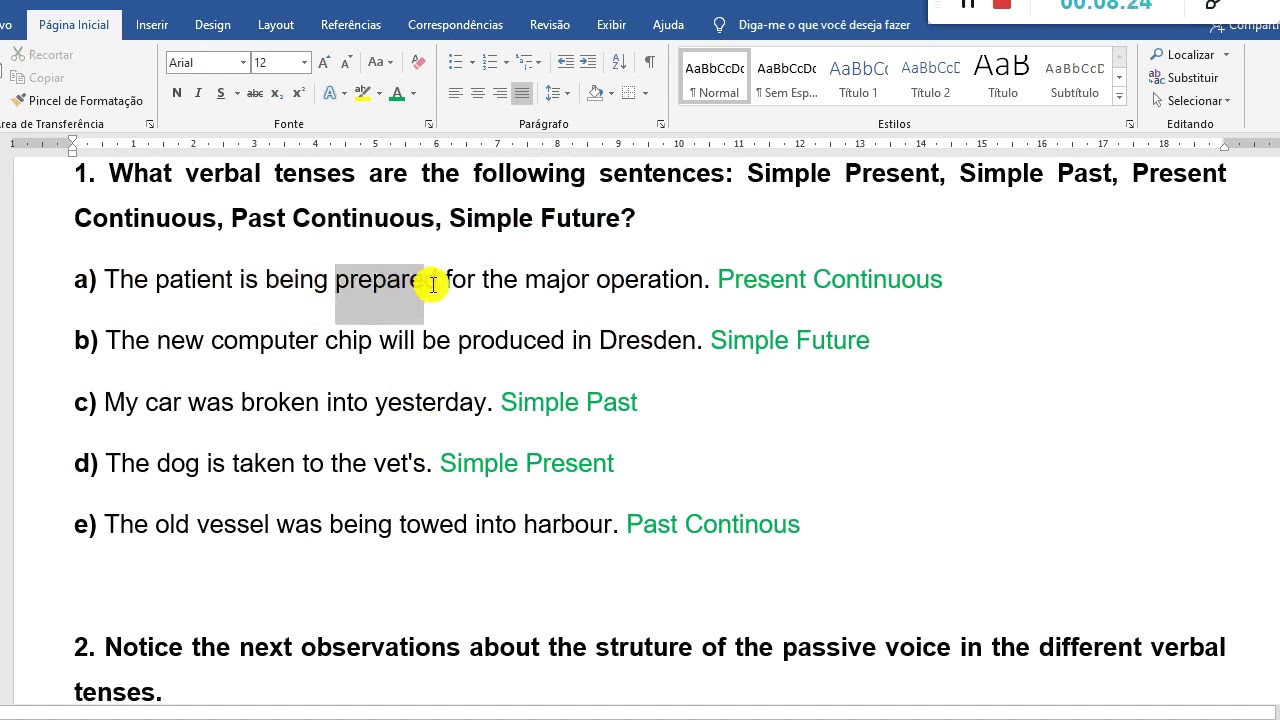
Task: Apply Sem Espaçamento style
Action: point(787,78)
